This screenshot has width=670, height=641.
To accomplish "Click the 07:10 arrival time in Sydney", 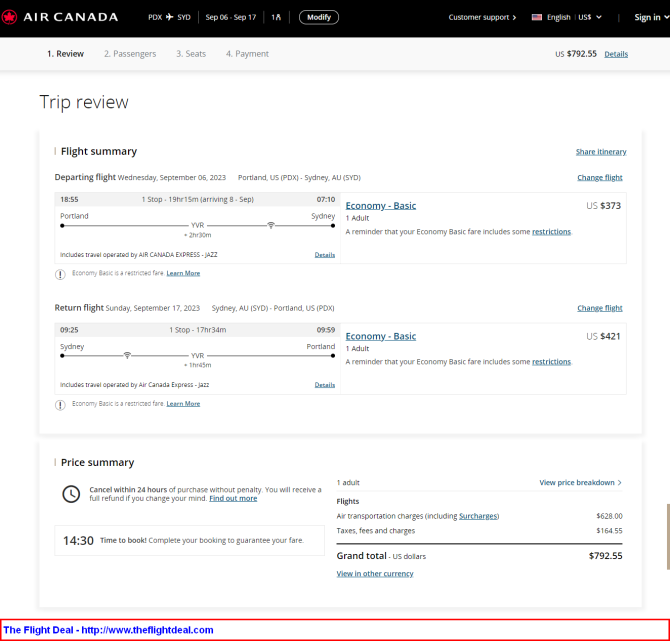I will pos(326,200).
